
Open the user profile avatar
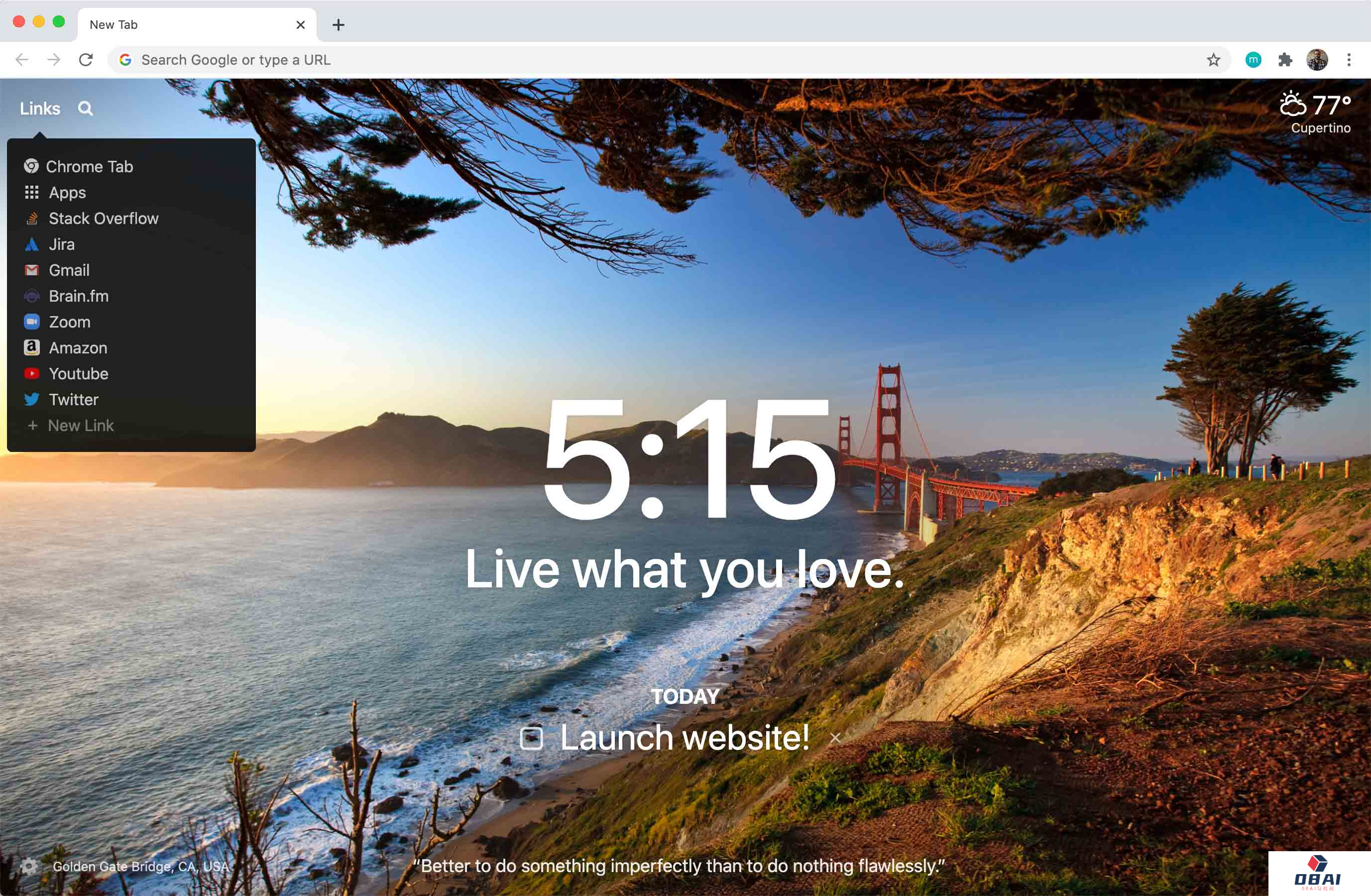pyautogui.click(x=1317, y=60)
